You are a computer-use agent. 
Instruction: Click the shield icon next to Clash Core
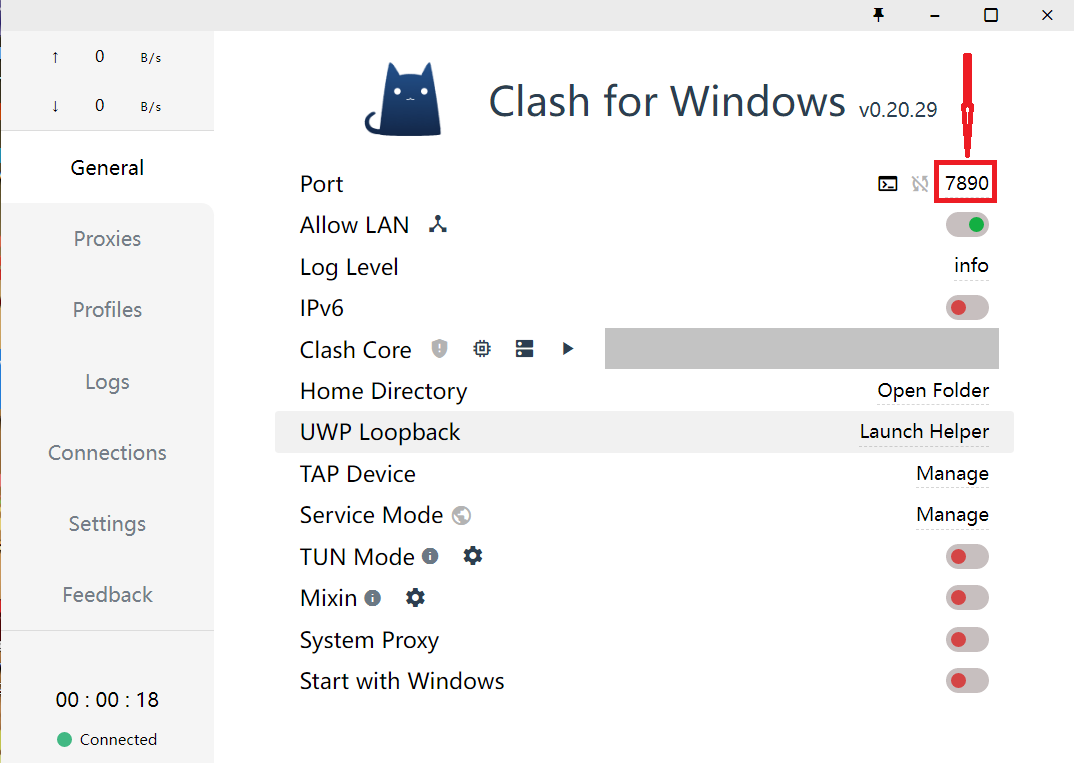(x=439, y=349)
